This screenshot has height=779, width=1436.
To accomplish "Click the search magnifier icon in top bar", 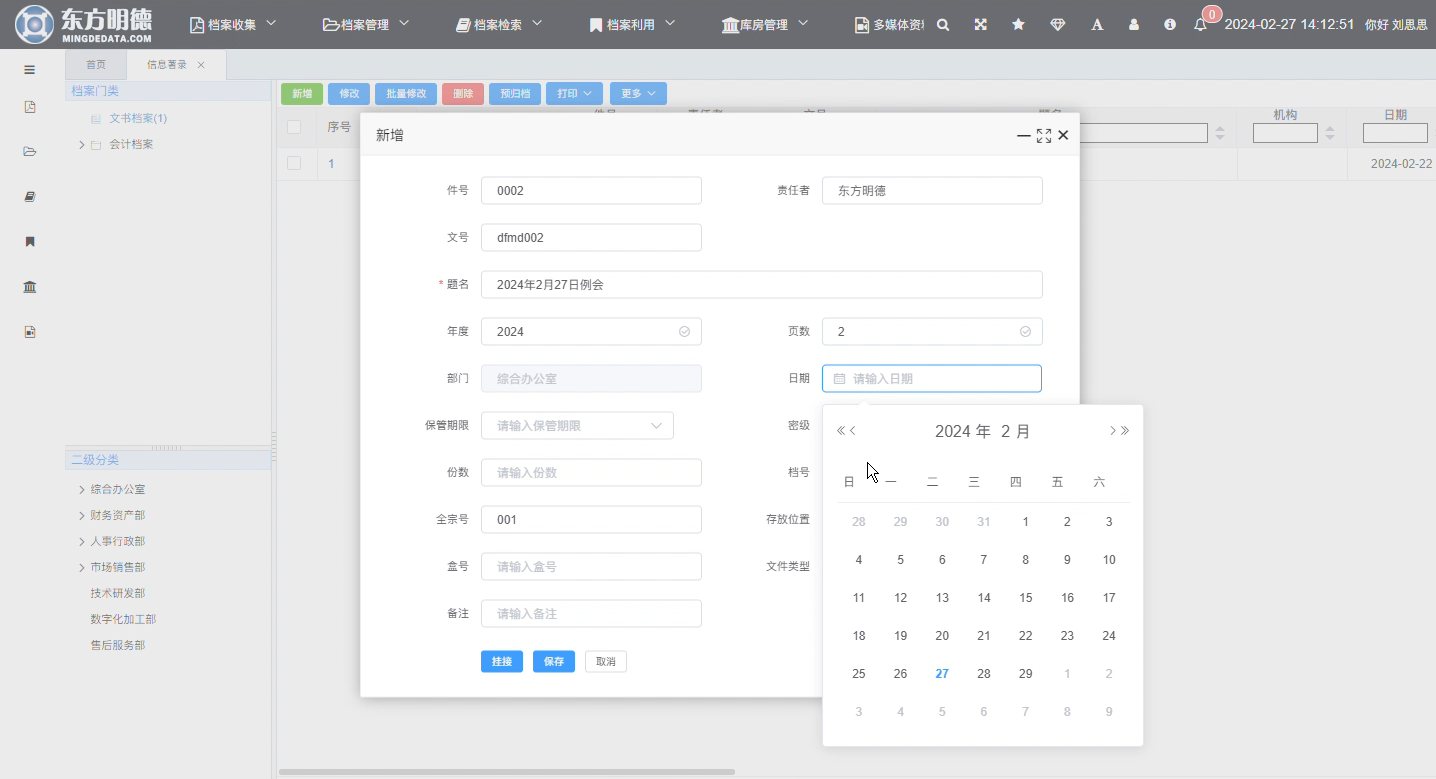I will coord(942,25).
